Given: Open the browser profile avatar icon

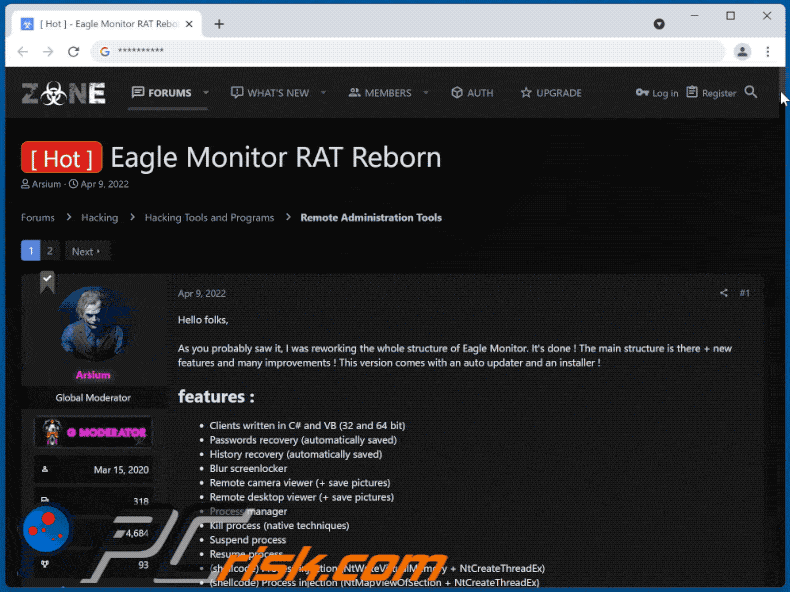Looking at the screenshot, I should pos(742,51).
